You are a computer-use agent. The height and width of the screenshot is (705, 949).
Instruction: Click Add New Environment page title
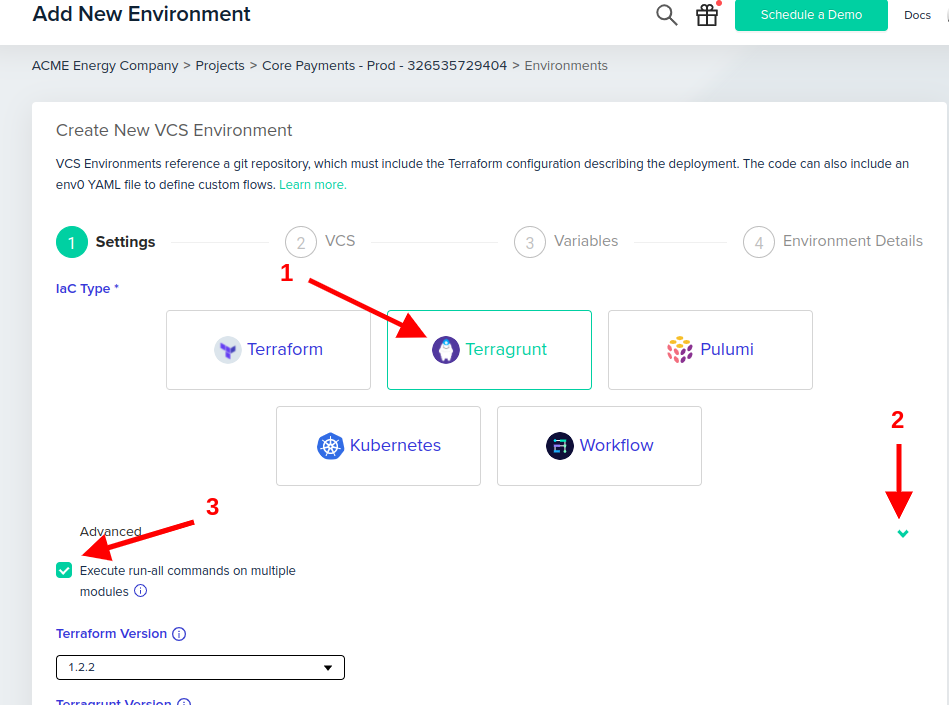pos(141,14)
